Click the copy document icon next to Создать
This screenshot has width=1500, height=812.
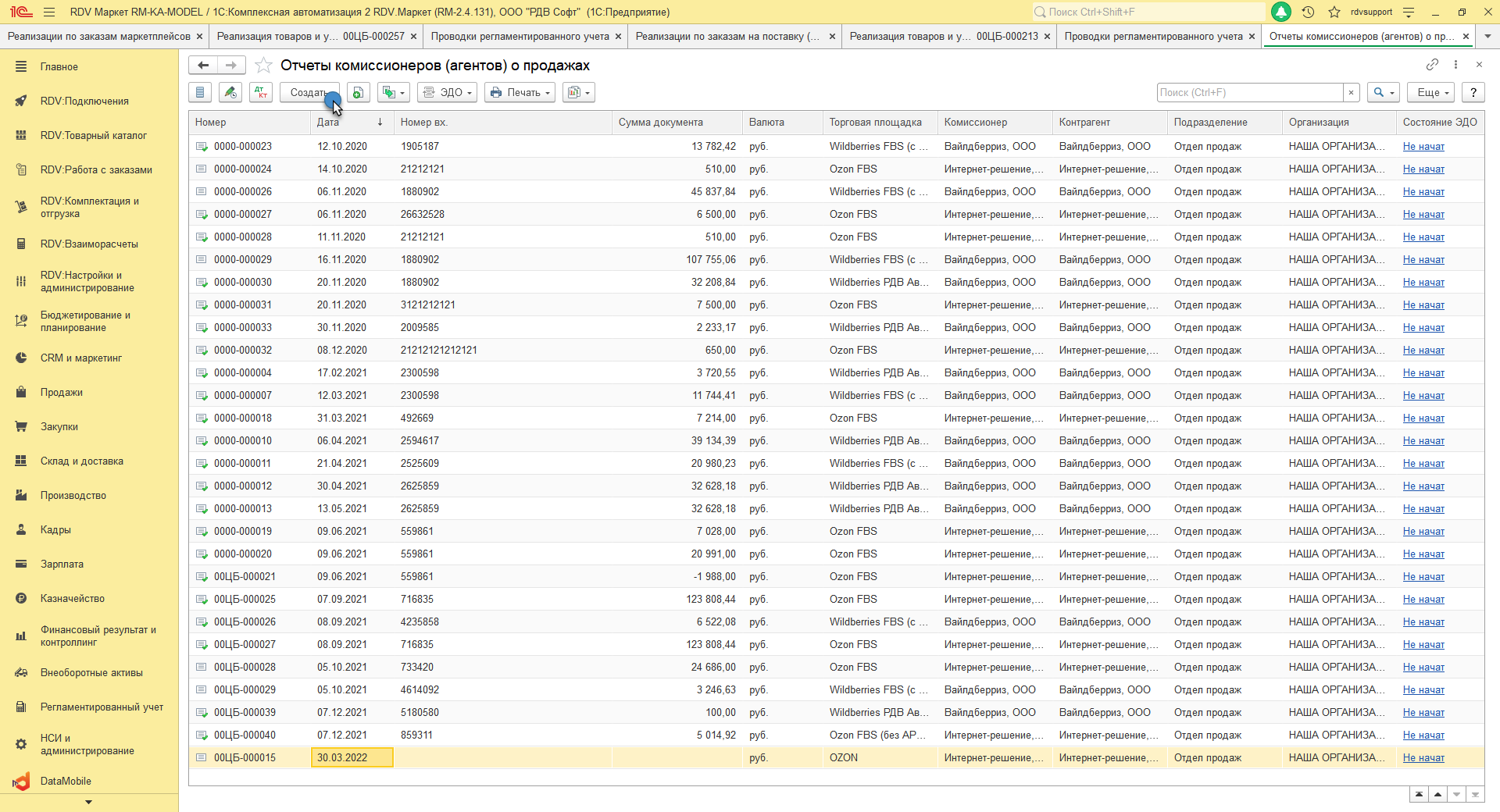pos(358,92)
